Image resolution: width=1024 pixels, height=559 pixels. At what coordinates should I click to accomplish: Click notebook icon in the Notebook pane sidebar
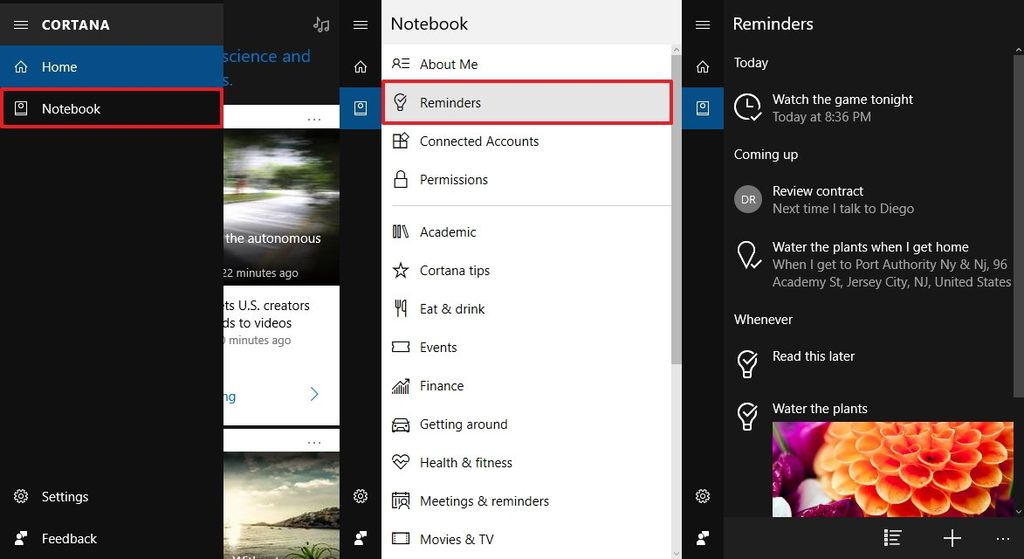[x=360, y=108]
